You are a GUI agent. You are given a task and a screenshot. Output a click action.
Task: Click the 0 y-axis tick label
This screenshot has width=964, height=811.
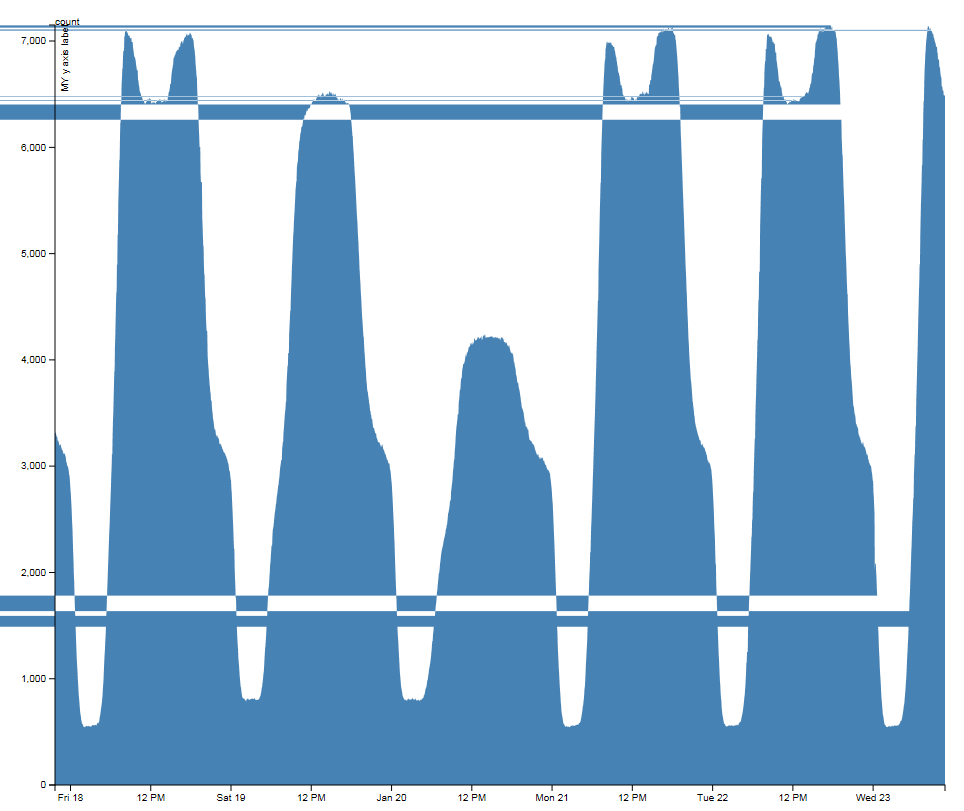click(43, 785)
